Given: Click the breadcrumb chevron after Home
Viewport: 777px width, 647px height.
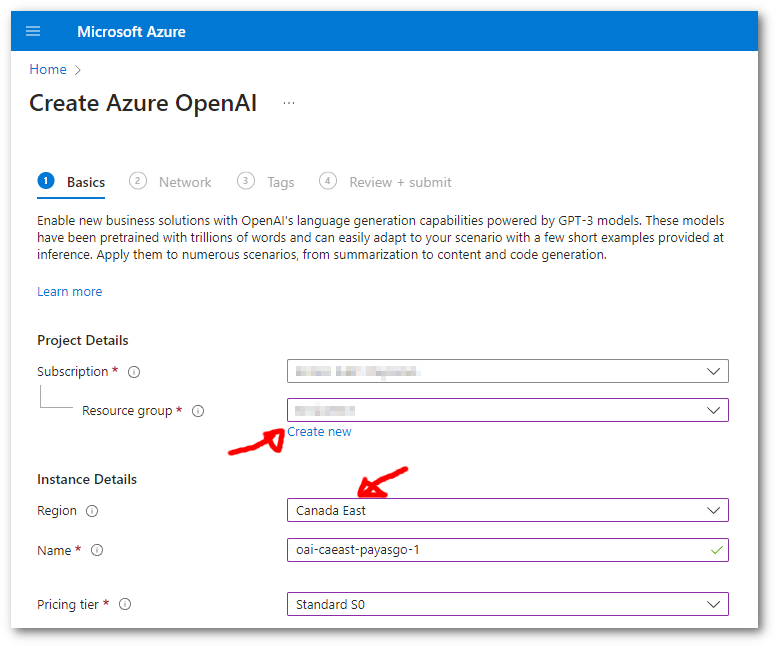Looking at the screenshot, I should 77,70.
